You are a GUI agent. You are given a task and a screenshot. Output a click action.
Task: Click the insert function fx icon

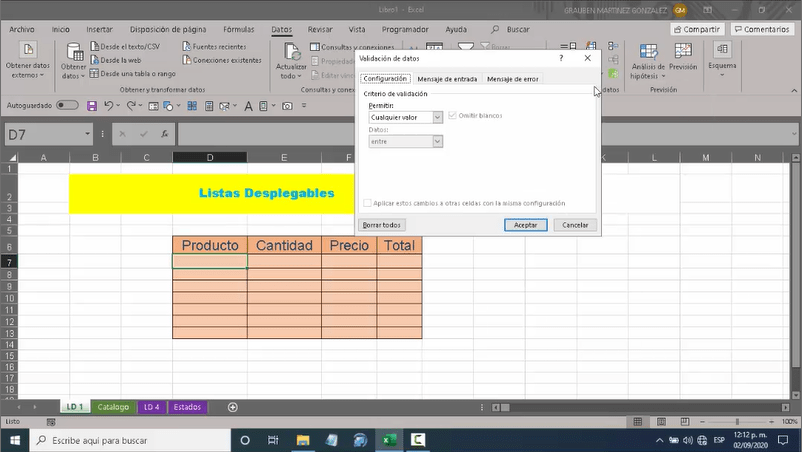coord(165,134)
